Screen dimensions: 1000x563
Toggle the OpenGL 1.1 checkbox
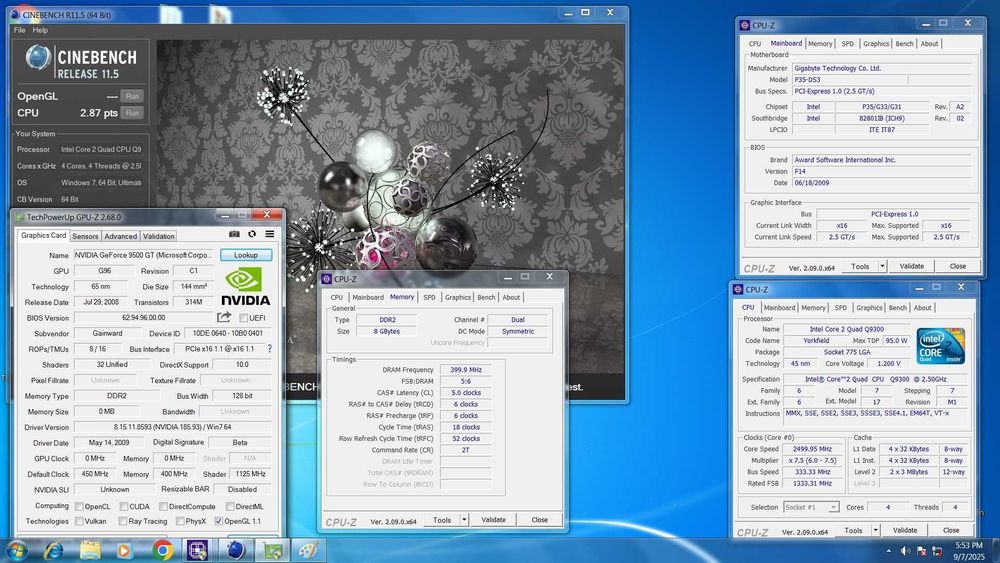click(219, 521)
